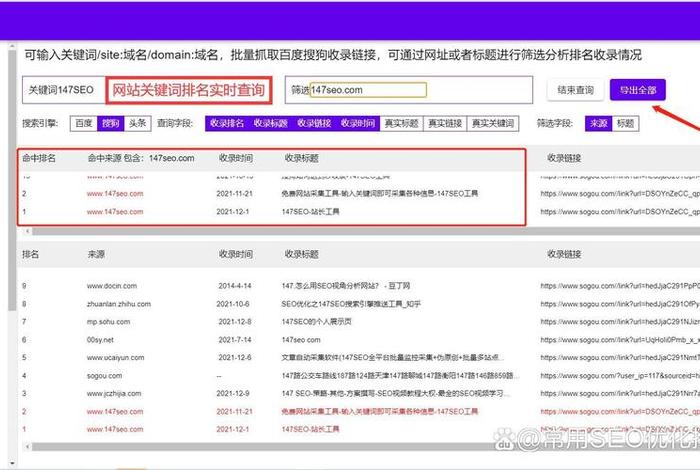Screen dimensions: 700x470
Task: Click left arrow of the 命中 table horizontal scrollbar
Action: pos(27,231)
